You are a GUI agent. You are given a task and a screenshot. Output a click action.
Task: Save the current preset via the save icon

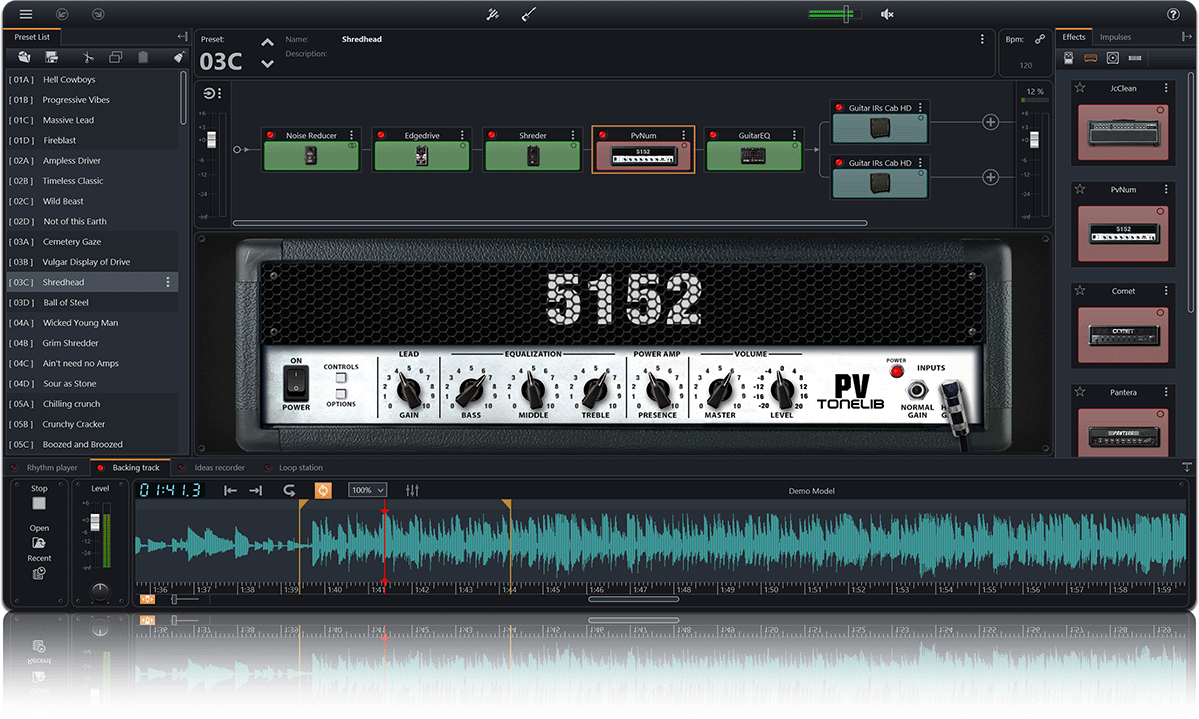click(51, 57)
